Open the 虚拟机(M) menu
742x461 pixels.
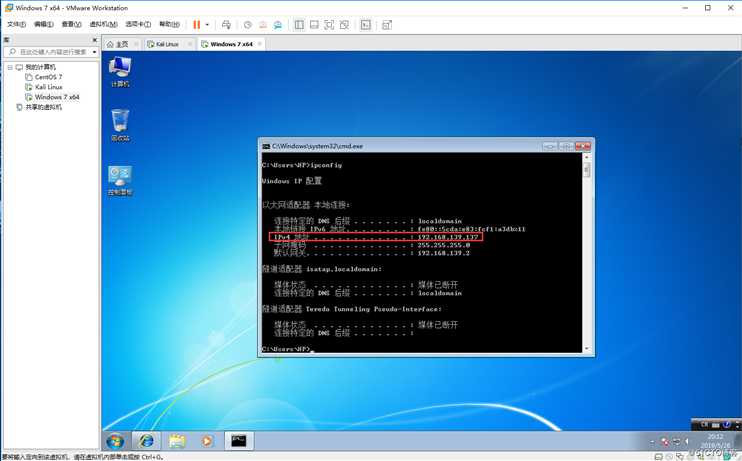[103, 24]
